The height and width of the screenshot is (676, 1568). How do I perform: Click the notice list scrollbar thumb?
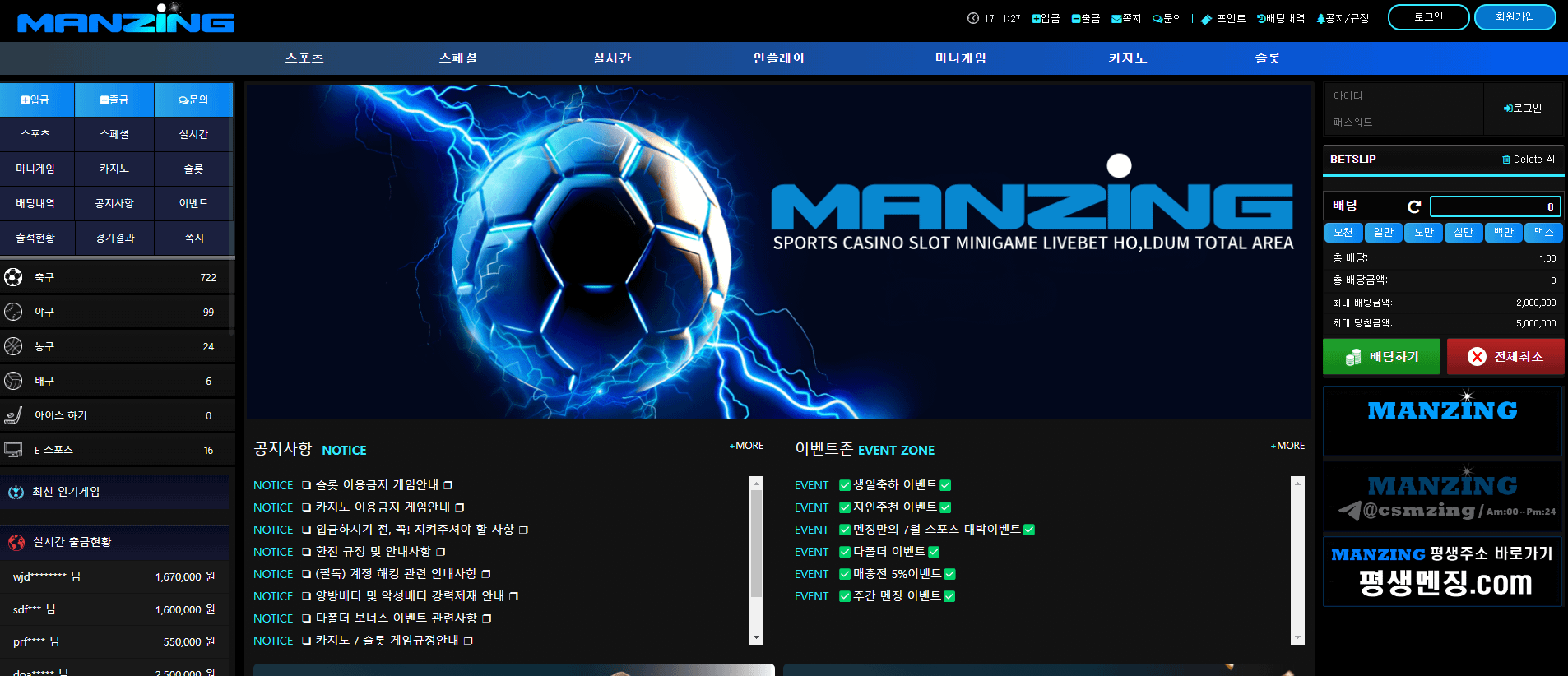coord(756,544)
